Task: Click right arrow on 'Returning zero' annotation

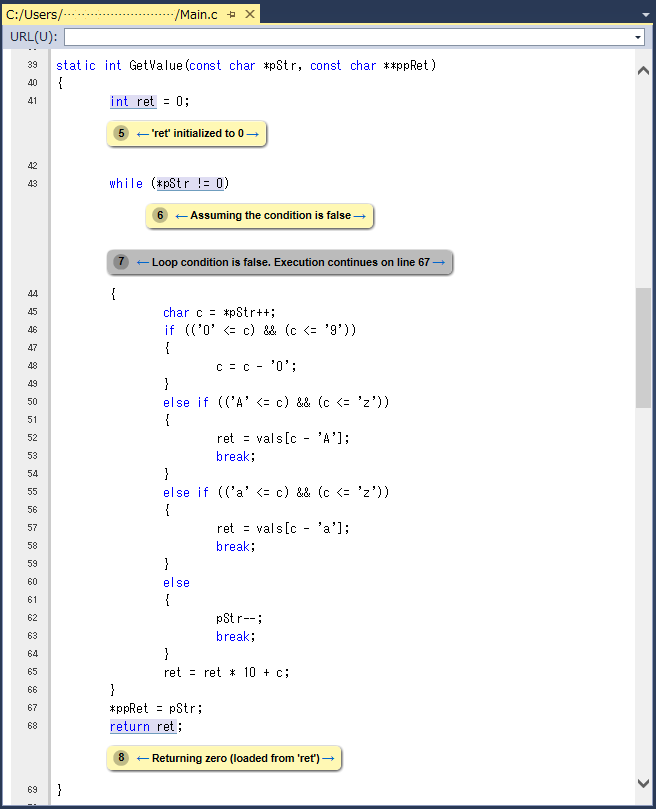Action: [329, 759]
